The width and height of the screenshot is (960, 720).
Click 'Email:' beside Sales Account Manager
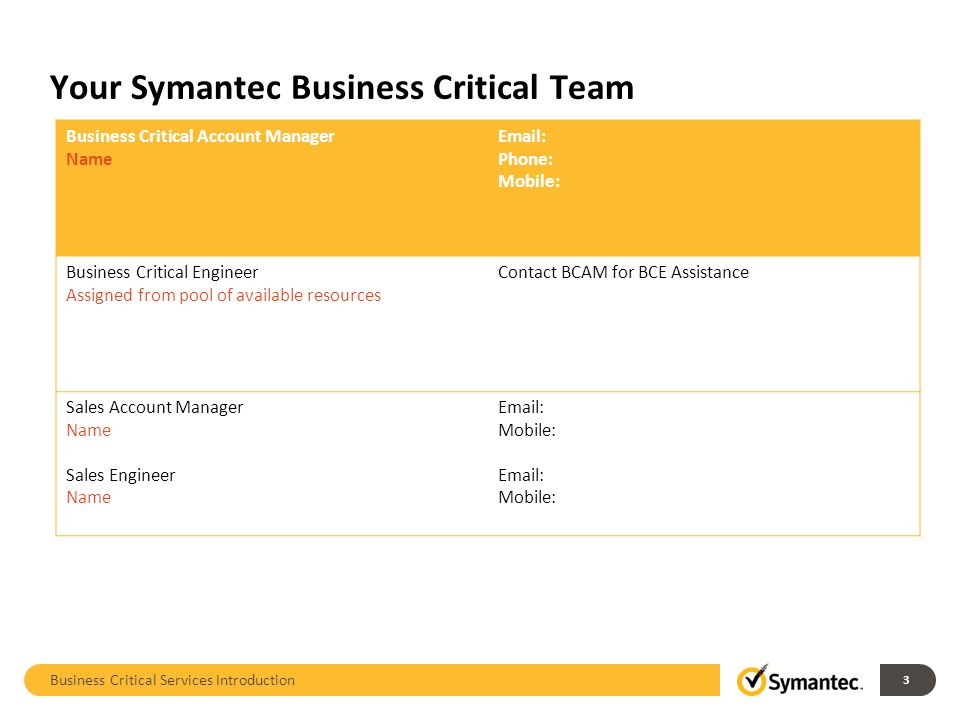click(521, 407)
